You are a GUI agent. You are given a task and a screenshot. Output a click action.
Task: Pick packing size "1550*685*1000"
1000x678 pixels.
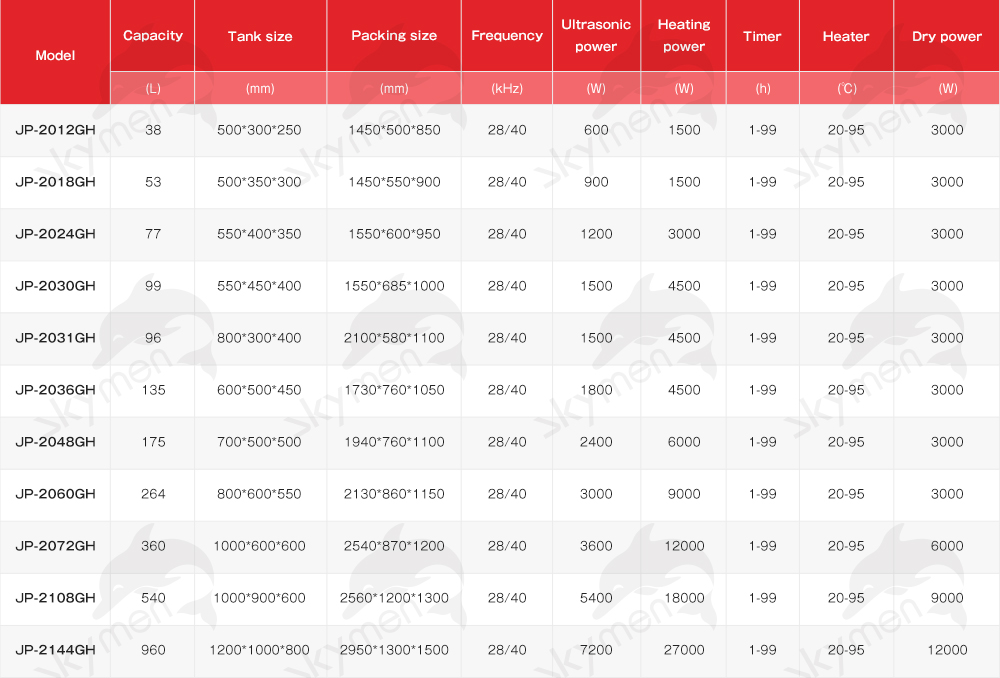point(394,286)
